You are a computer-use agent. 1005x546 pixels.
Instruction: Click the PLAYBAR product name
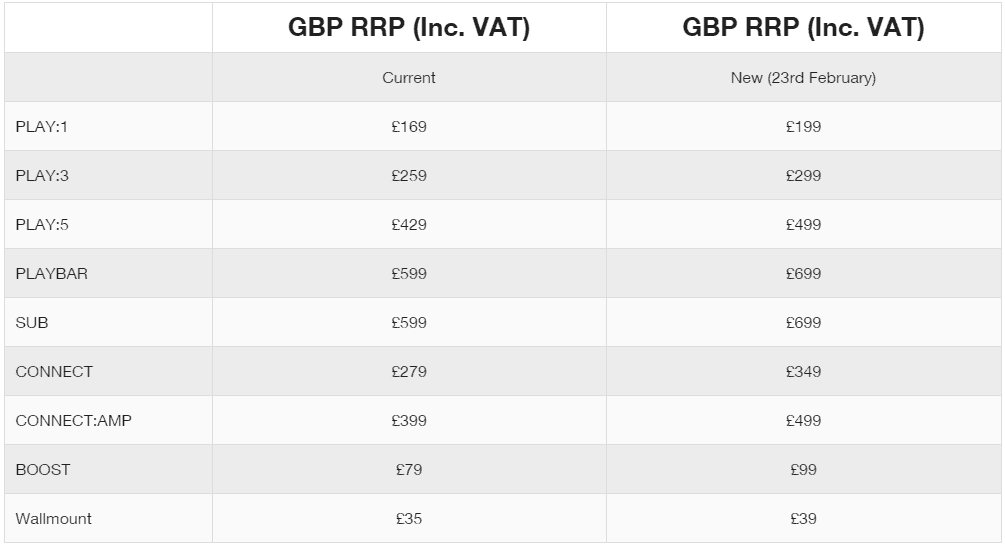51,274
